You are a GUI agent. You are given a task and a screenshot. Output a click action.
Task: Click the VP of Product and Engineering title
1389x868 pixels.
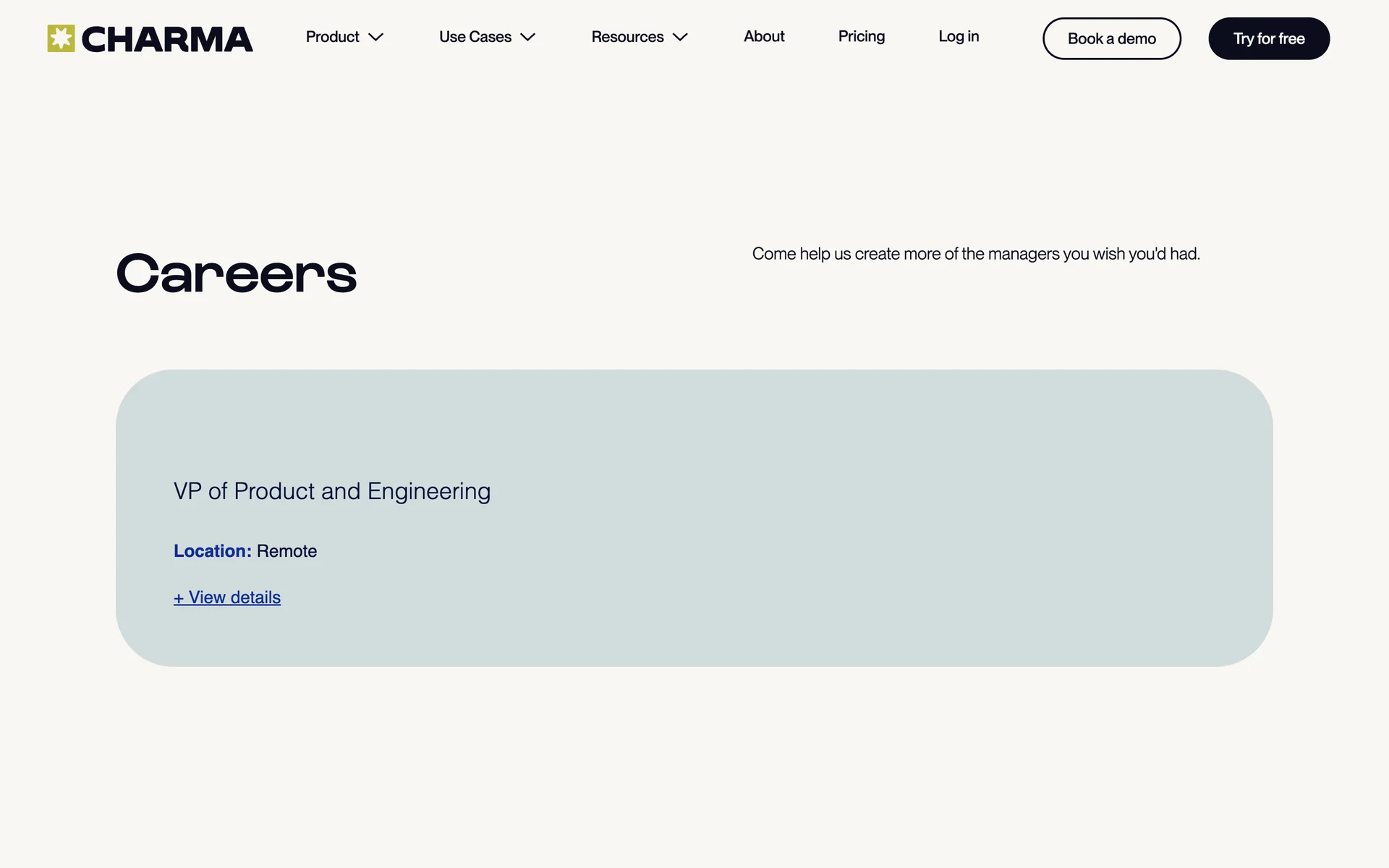(332, 491)
